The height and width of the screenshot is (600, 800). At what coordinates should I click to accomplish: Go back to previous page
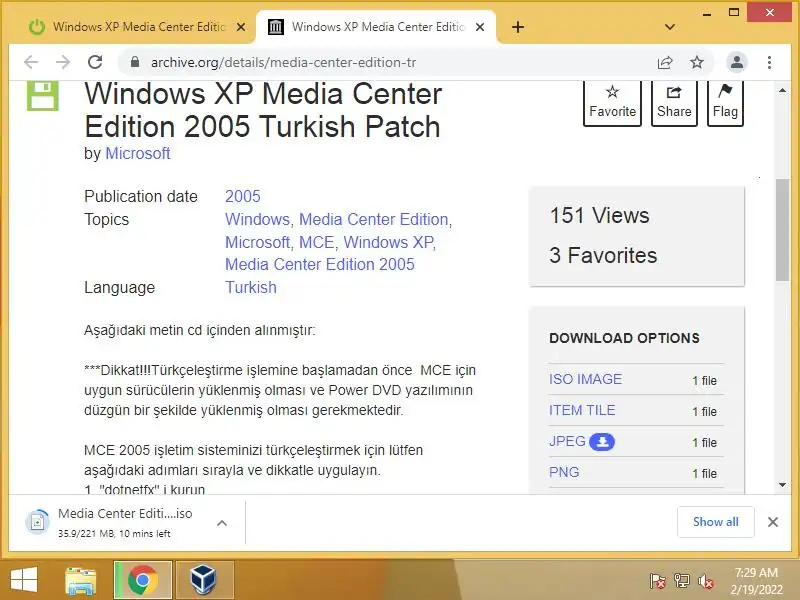pos(31,62)
